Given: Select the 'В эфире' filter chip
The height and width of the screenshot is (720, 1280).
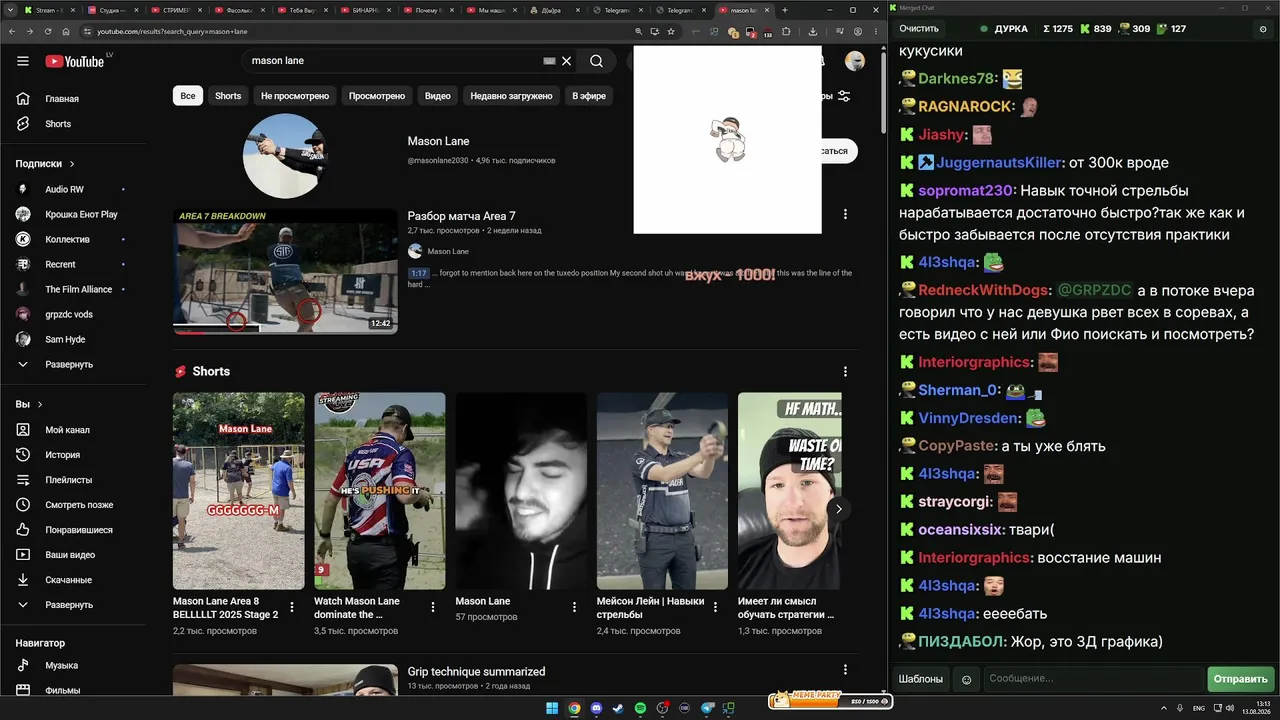Looking at the screenshot, I should click(588, 96).
